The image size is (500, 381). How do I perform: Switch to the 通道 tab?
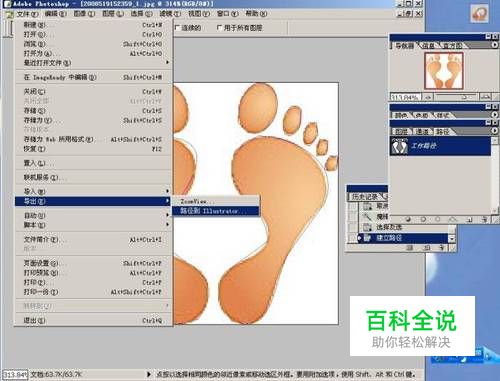422,132
